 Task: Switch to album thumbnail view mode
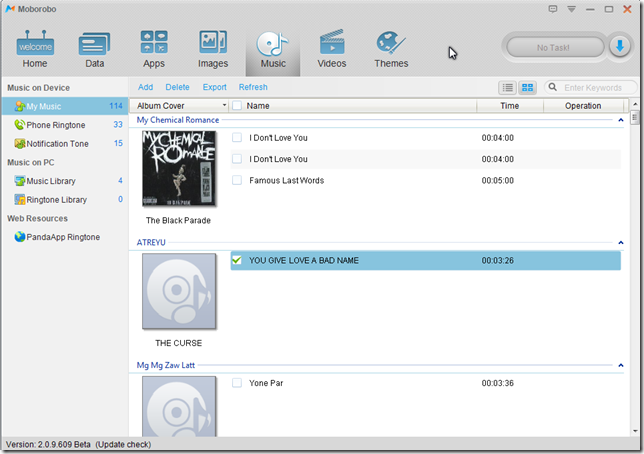527,87
